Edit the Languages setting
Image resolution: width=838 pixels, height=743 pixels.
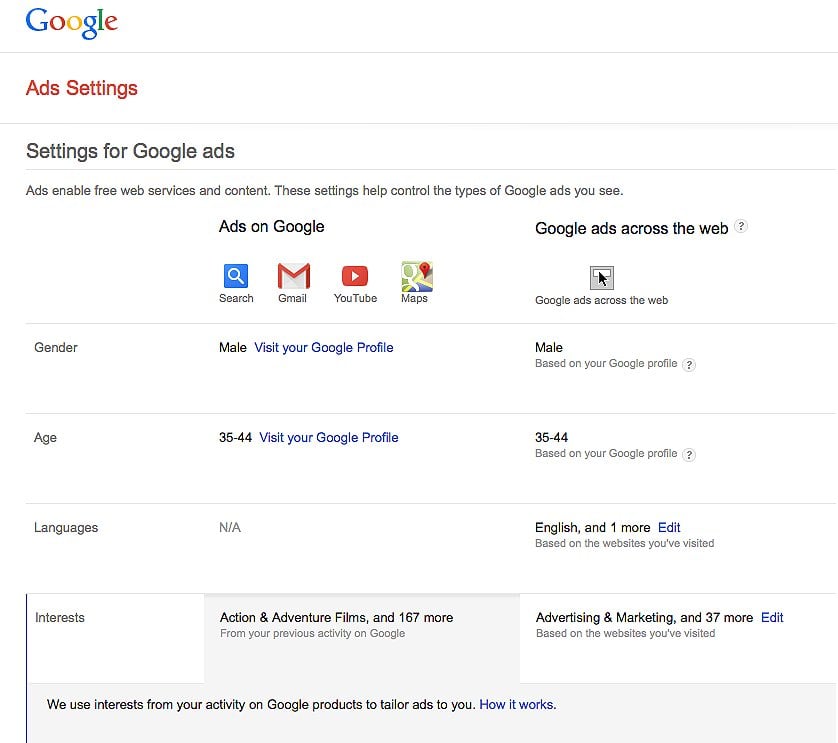click(669, 528)
